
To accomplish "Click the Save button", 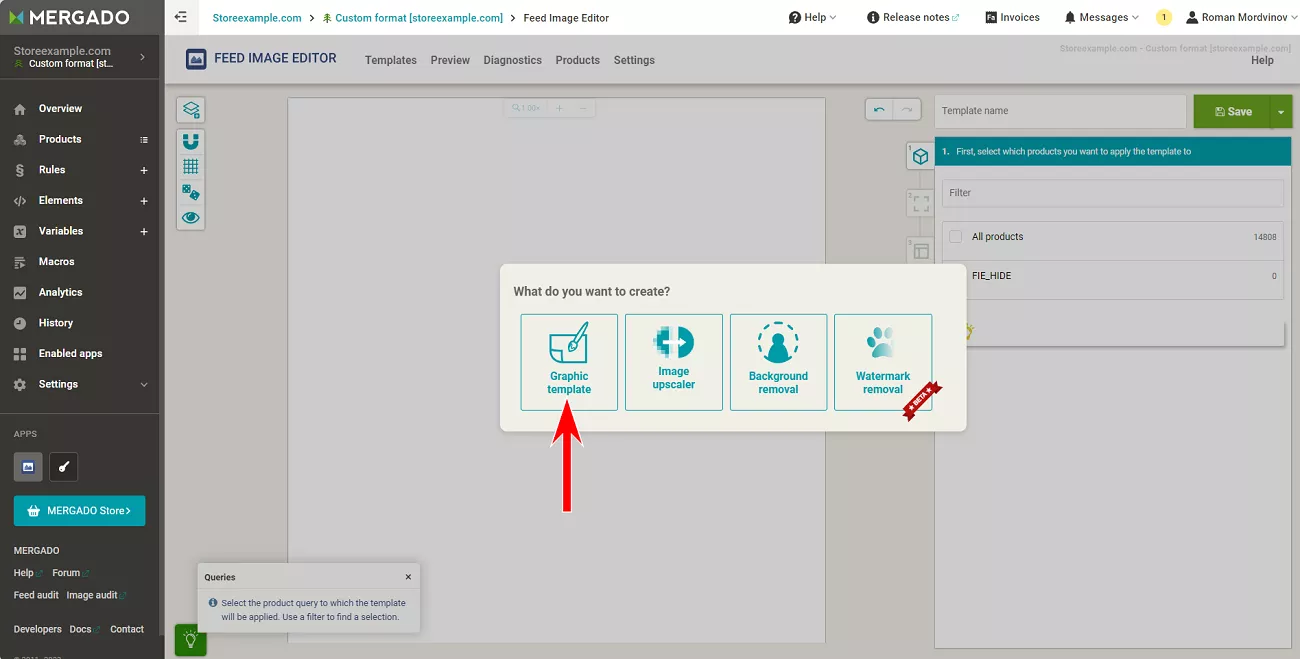I will (1232, 112).
